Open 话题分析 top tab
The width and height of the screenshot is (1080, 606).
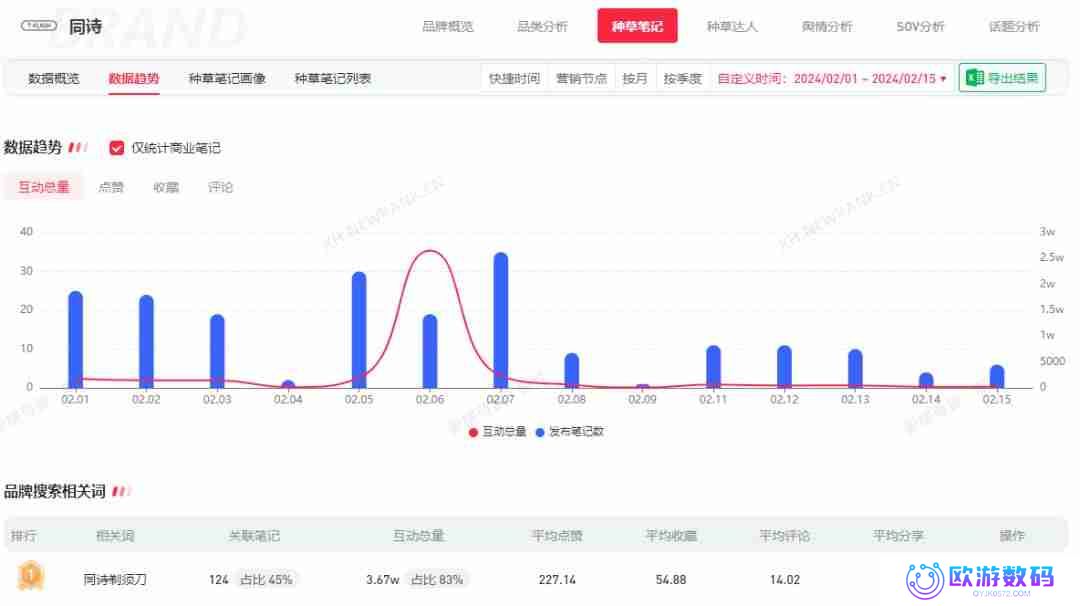(1013, 26)
